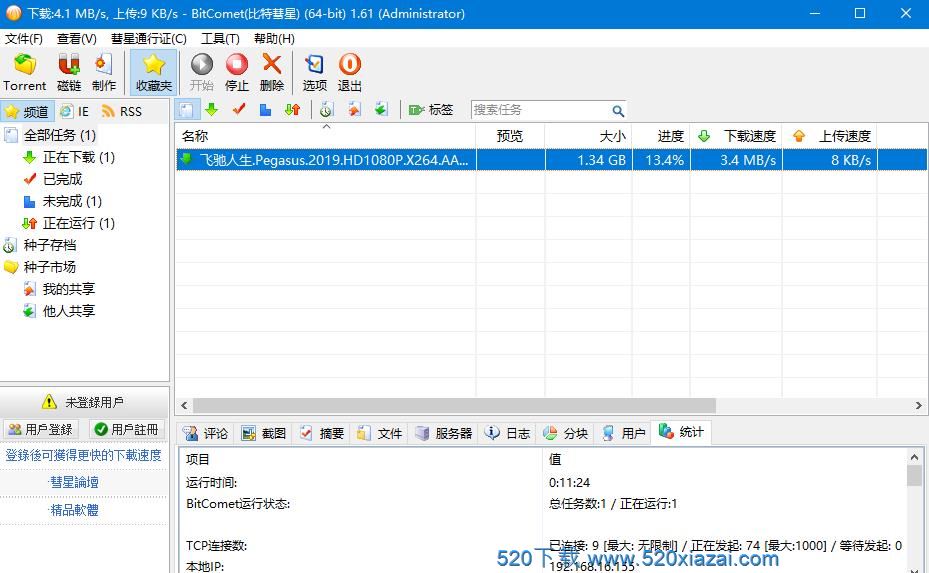Select the 飞驰人生.Pegasus.2019 task row
This screenshot has height=573, width=929.
pyautogui.click(x=552, y=160)
